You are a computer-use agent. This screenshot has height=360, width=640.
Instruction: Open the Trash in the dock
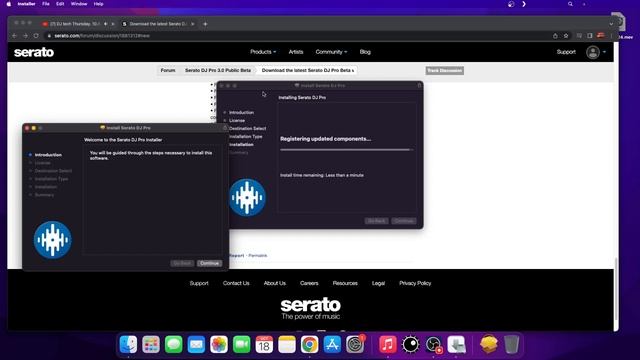[511, 344]
